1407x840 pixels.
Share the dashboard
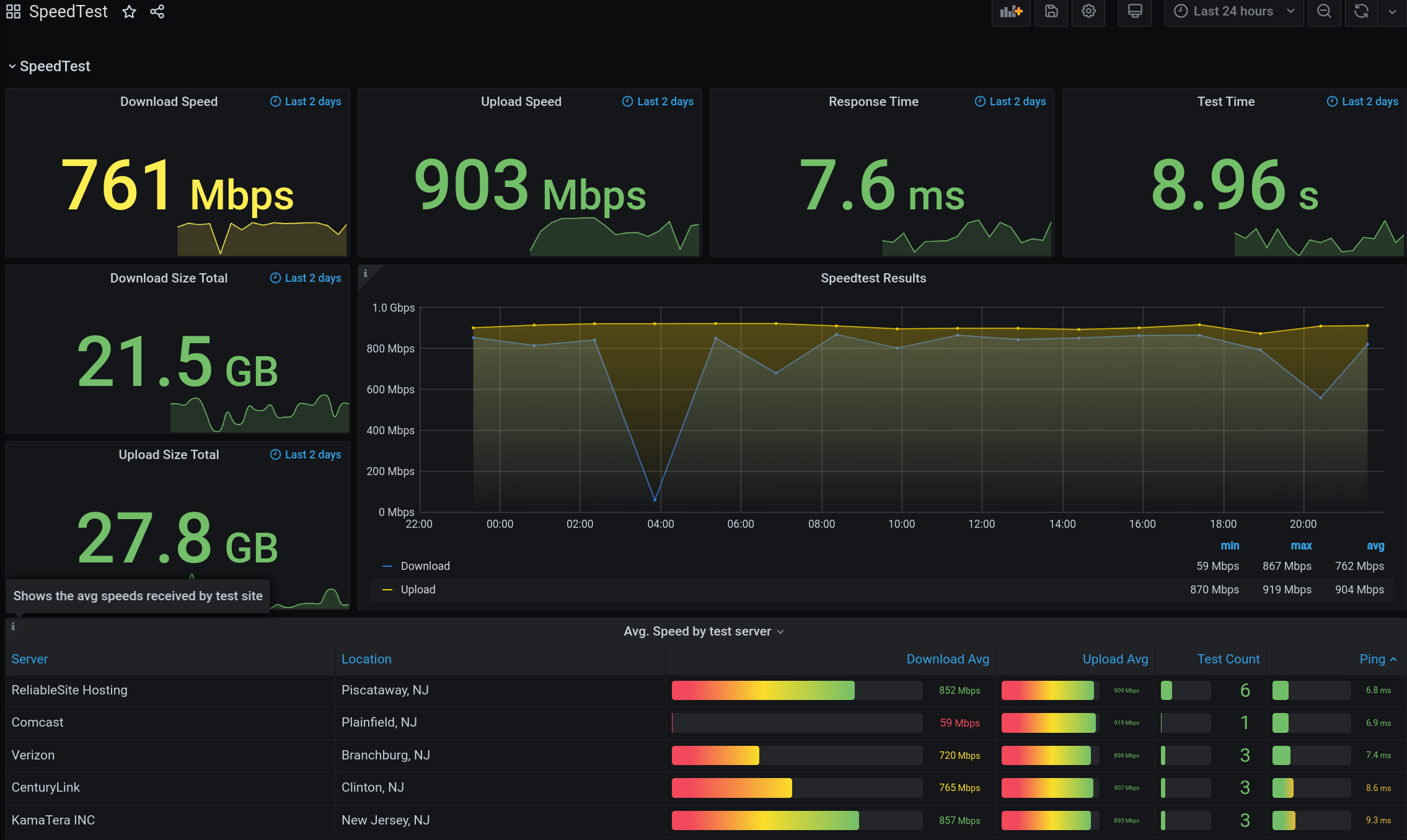(157, 12)
